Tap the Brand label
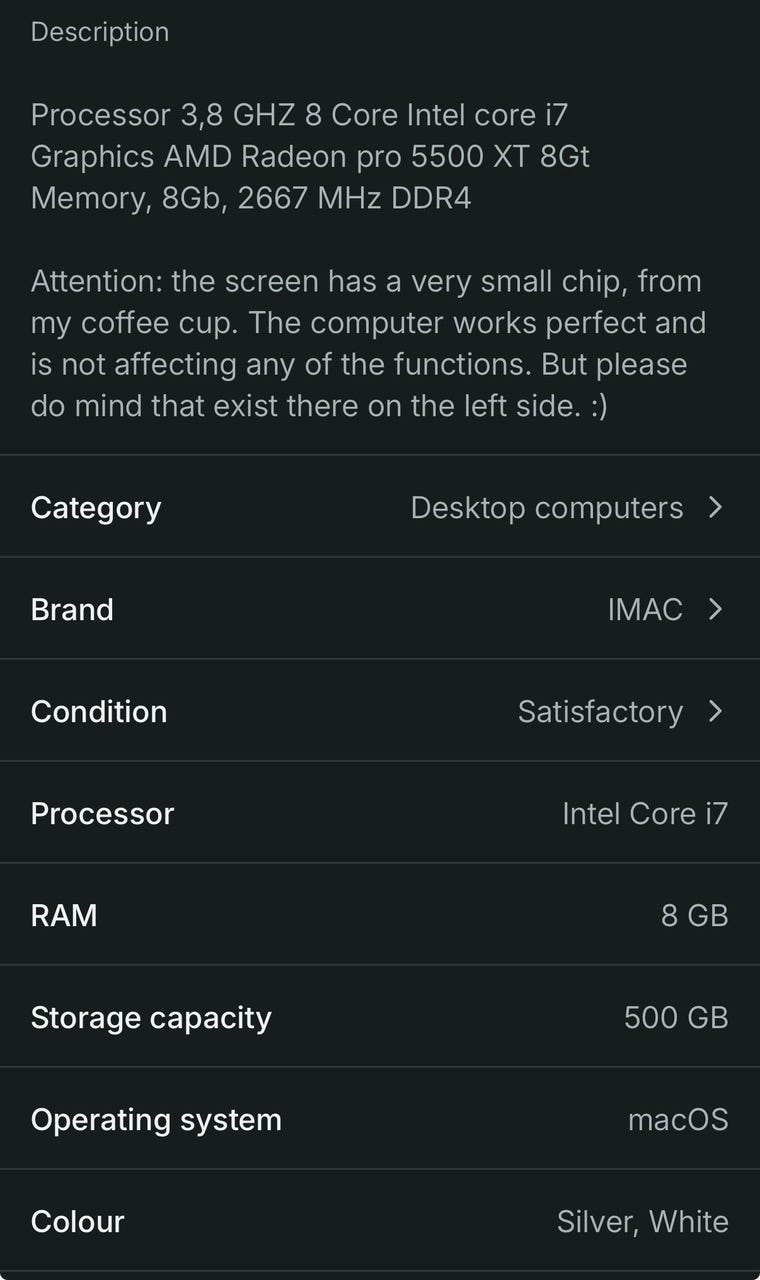The width and height of the screenshot is (760, 1280). pyautogui.click(x=72, y=609)
